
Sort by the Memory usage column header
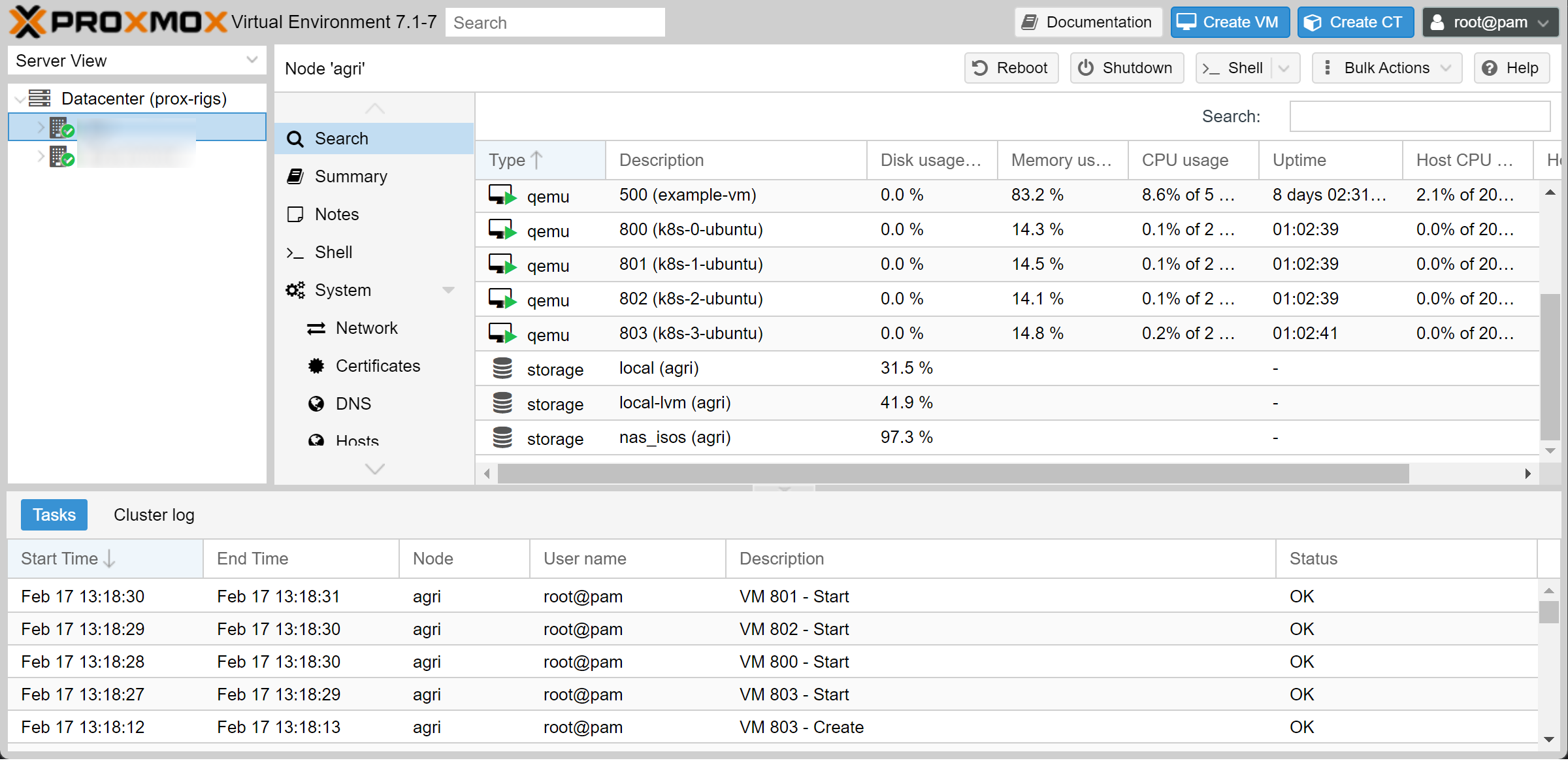tap(1062, 160)
